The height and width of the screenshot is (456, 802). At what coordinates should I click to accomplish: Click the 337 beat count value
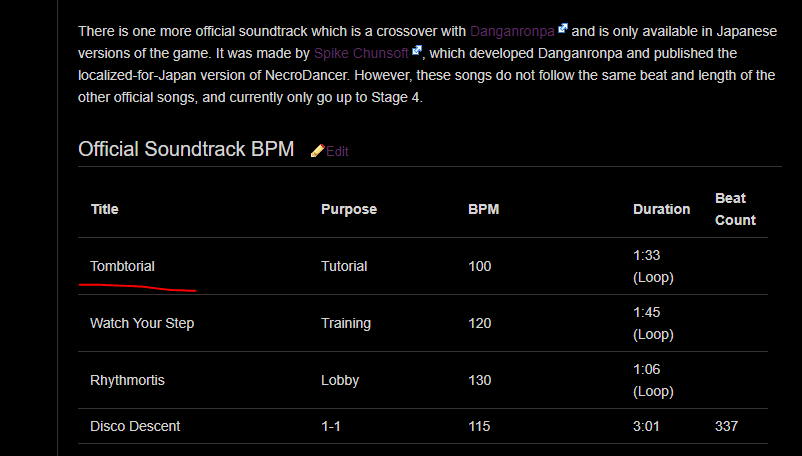[726, 426]
